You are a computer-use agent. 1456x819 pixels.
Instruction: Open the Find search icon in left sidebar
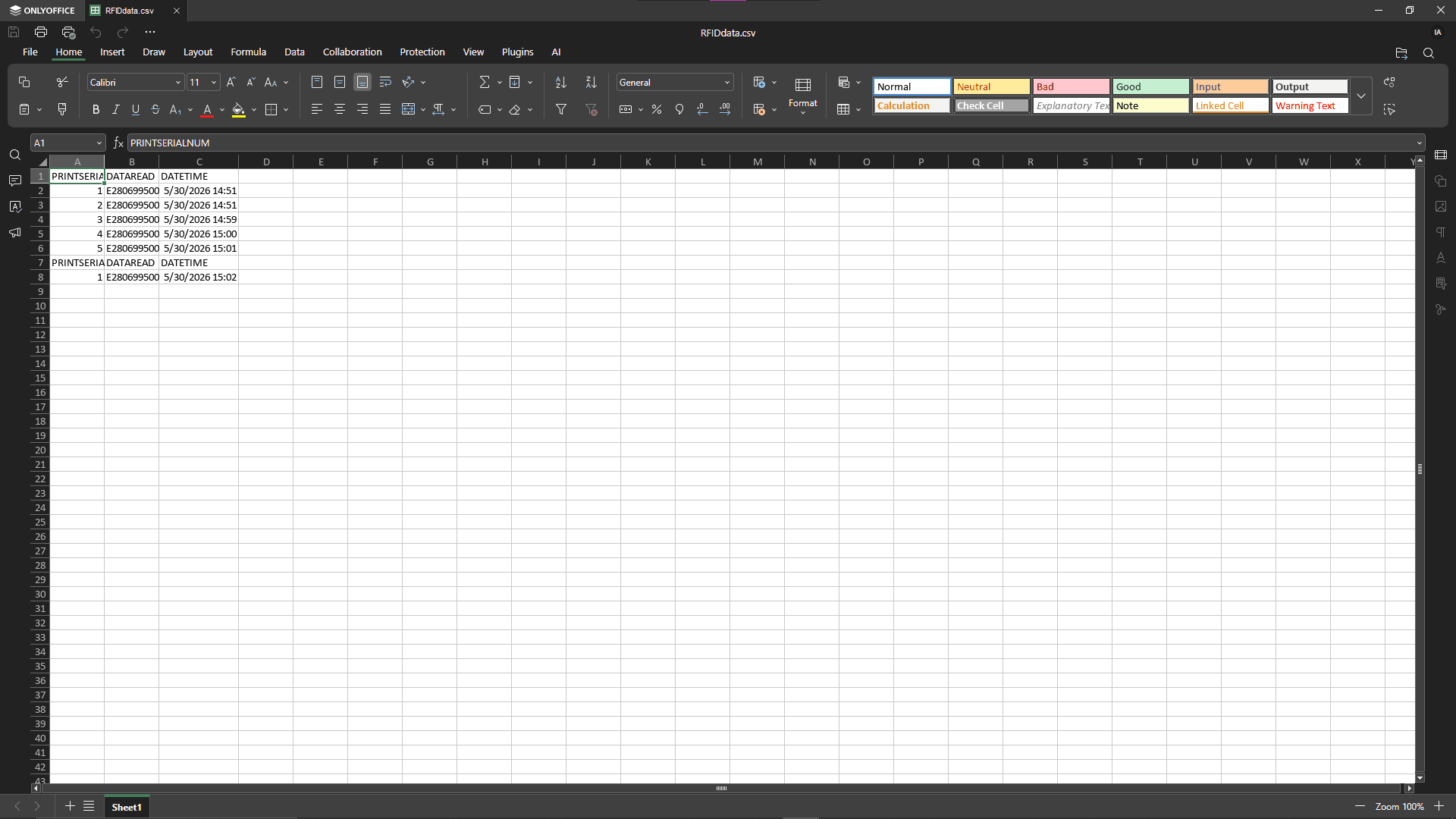15,155
